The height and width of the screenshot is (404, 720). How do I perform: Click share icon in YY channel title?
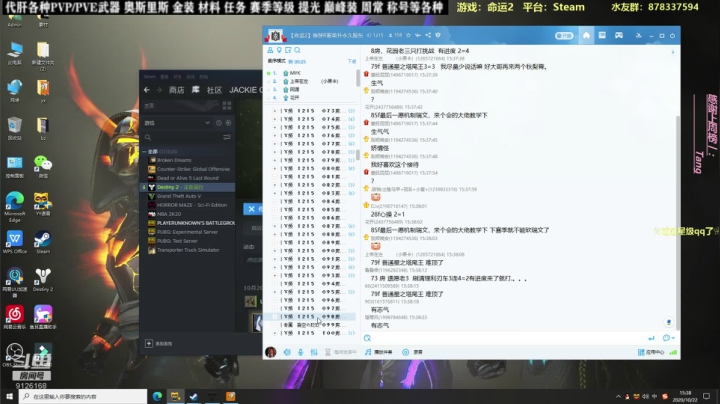point(428,35)
